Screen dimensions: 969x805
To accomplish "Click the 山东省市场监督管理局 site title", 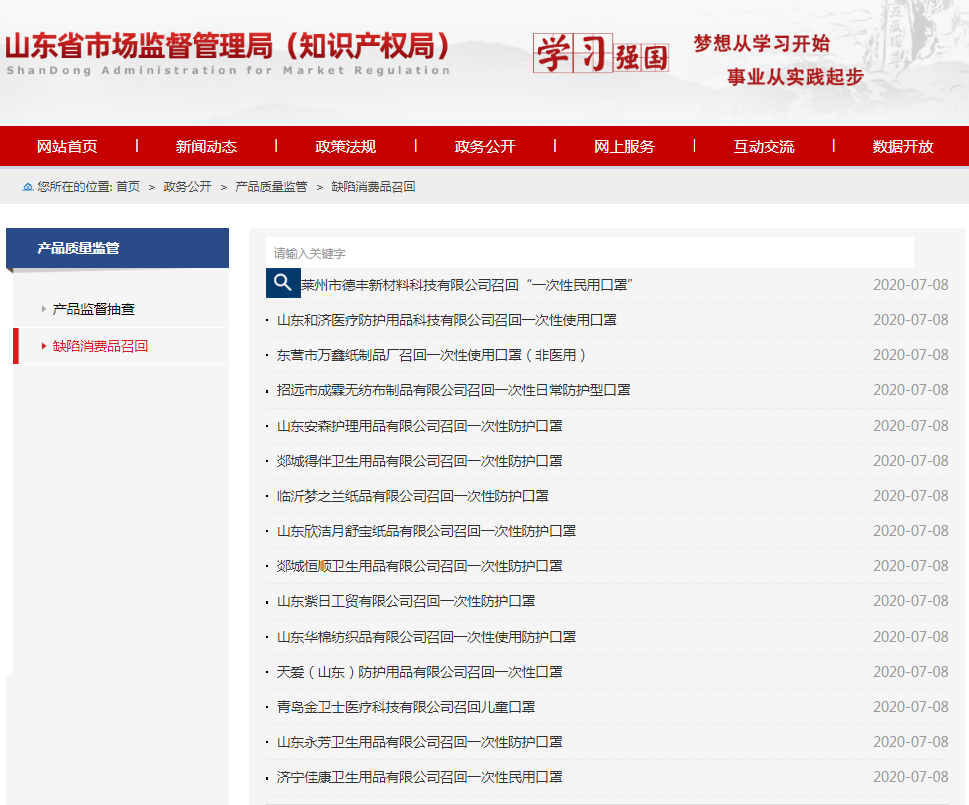I will click(x=228, y=48).
